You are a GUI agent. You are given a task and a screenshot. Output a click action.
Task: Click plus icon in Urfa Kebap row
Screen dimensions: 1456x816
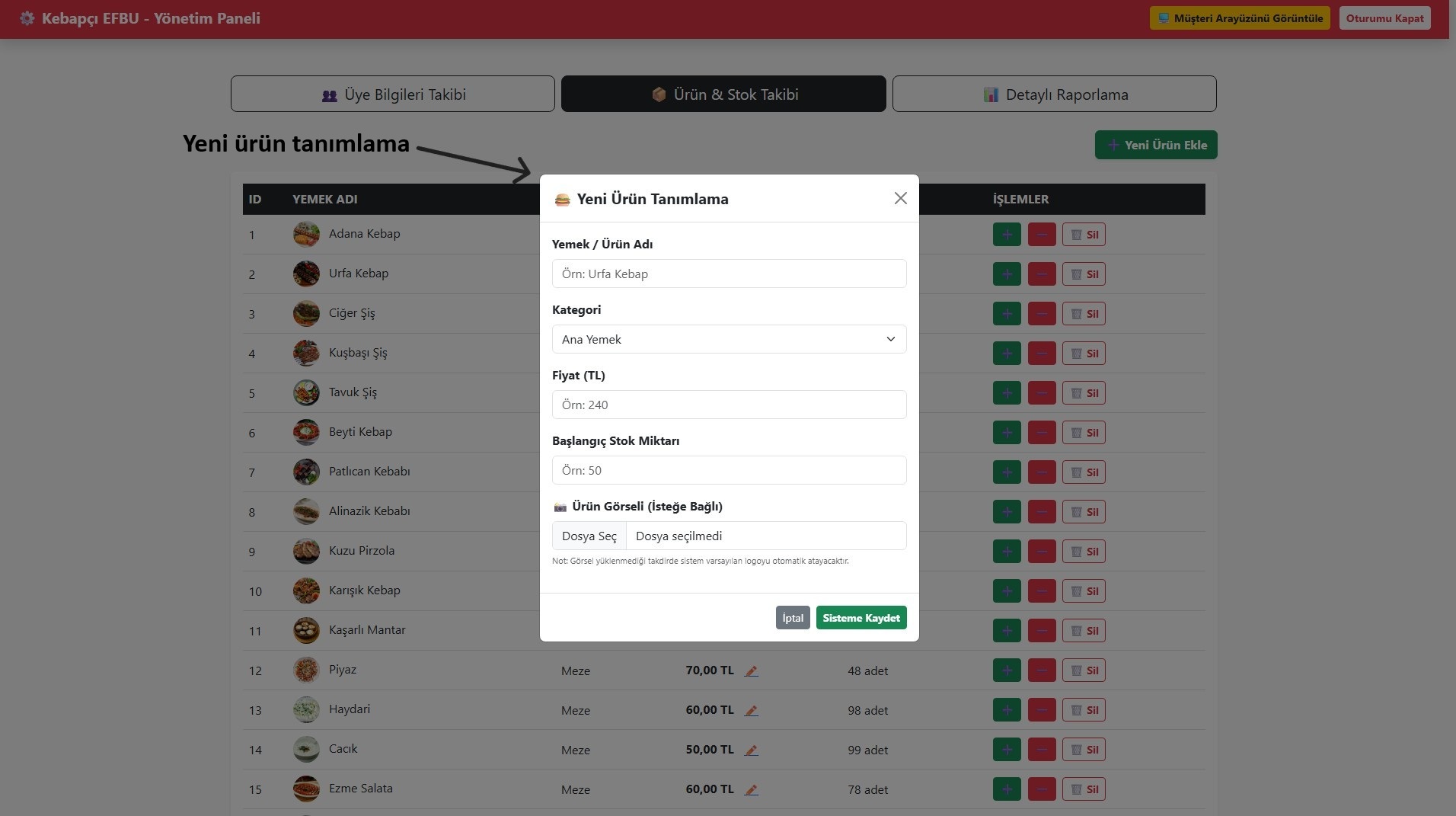(1007, 274)
